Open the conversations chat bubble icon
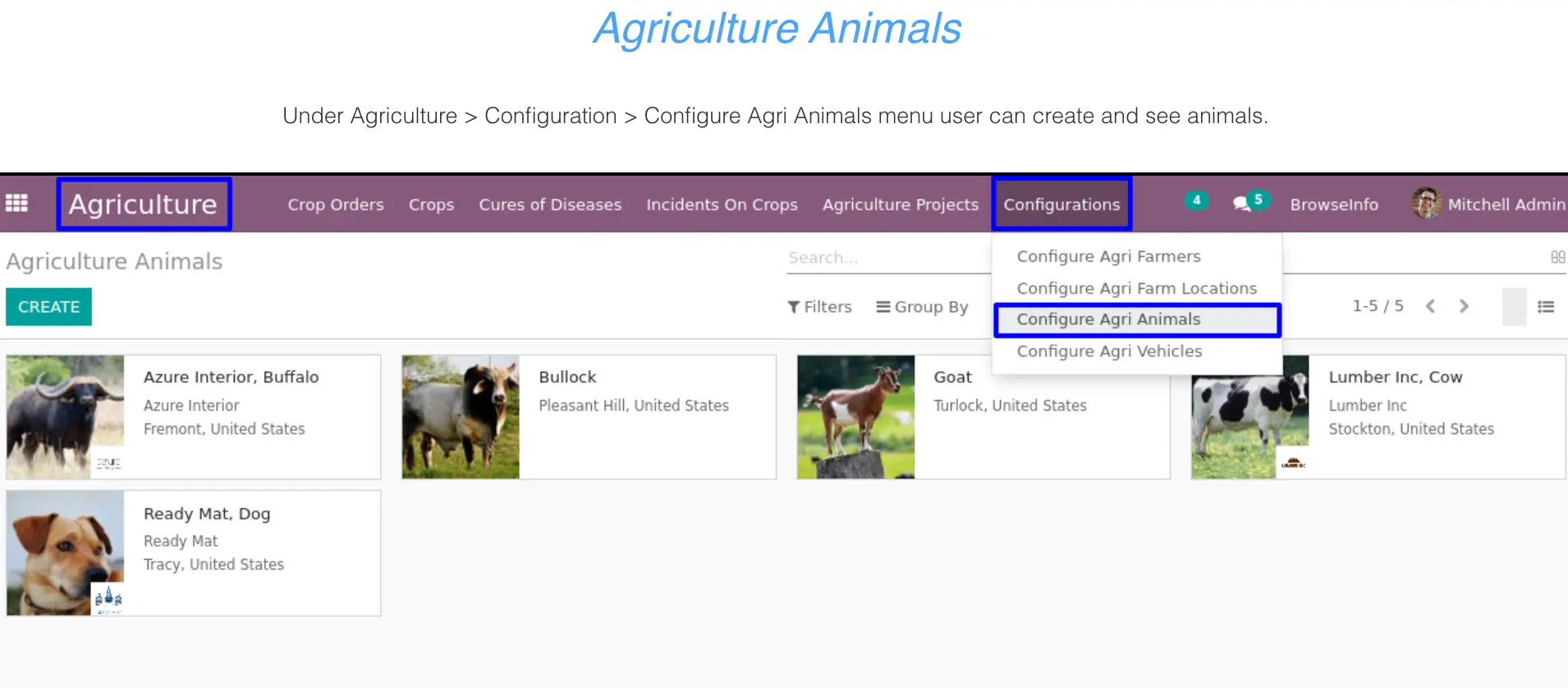 [1242, 204]
